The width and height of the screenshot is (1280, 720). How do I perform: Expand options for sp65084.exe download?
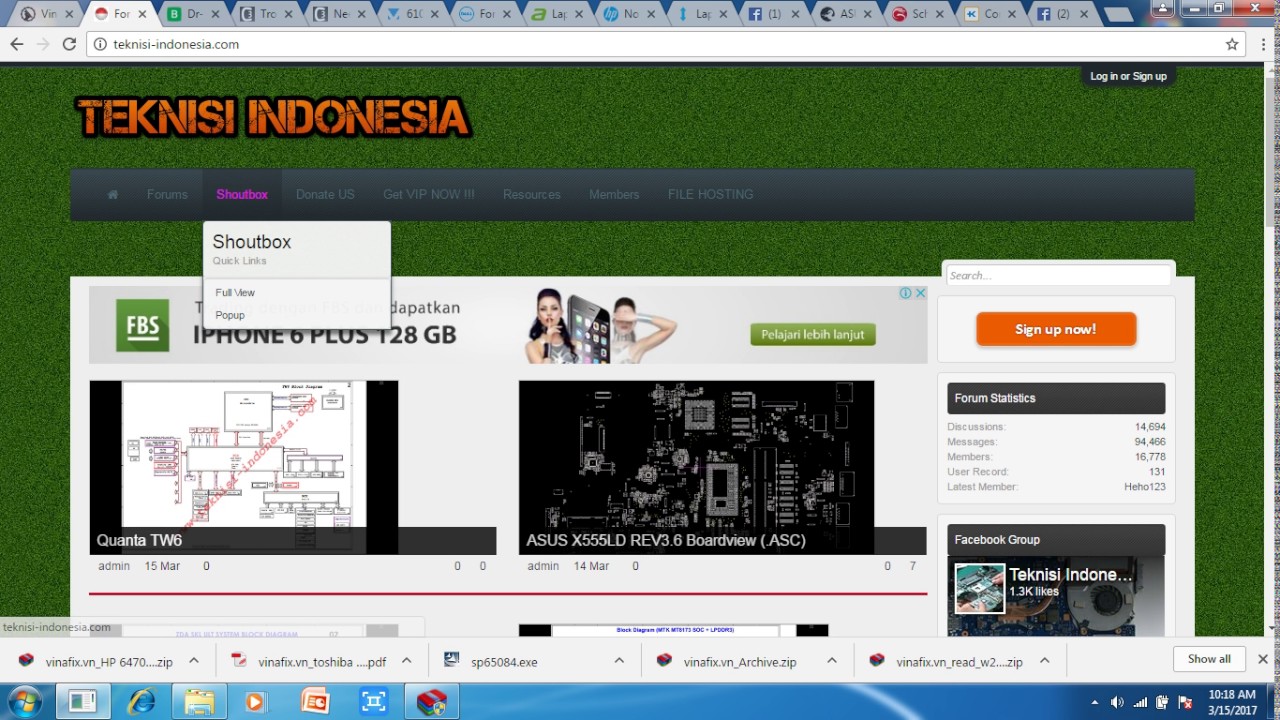(619, 661)
